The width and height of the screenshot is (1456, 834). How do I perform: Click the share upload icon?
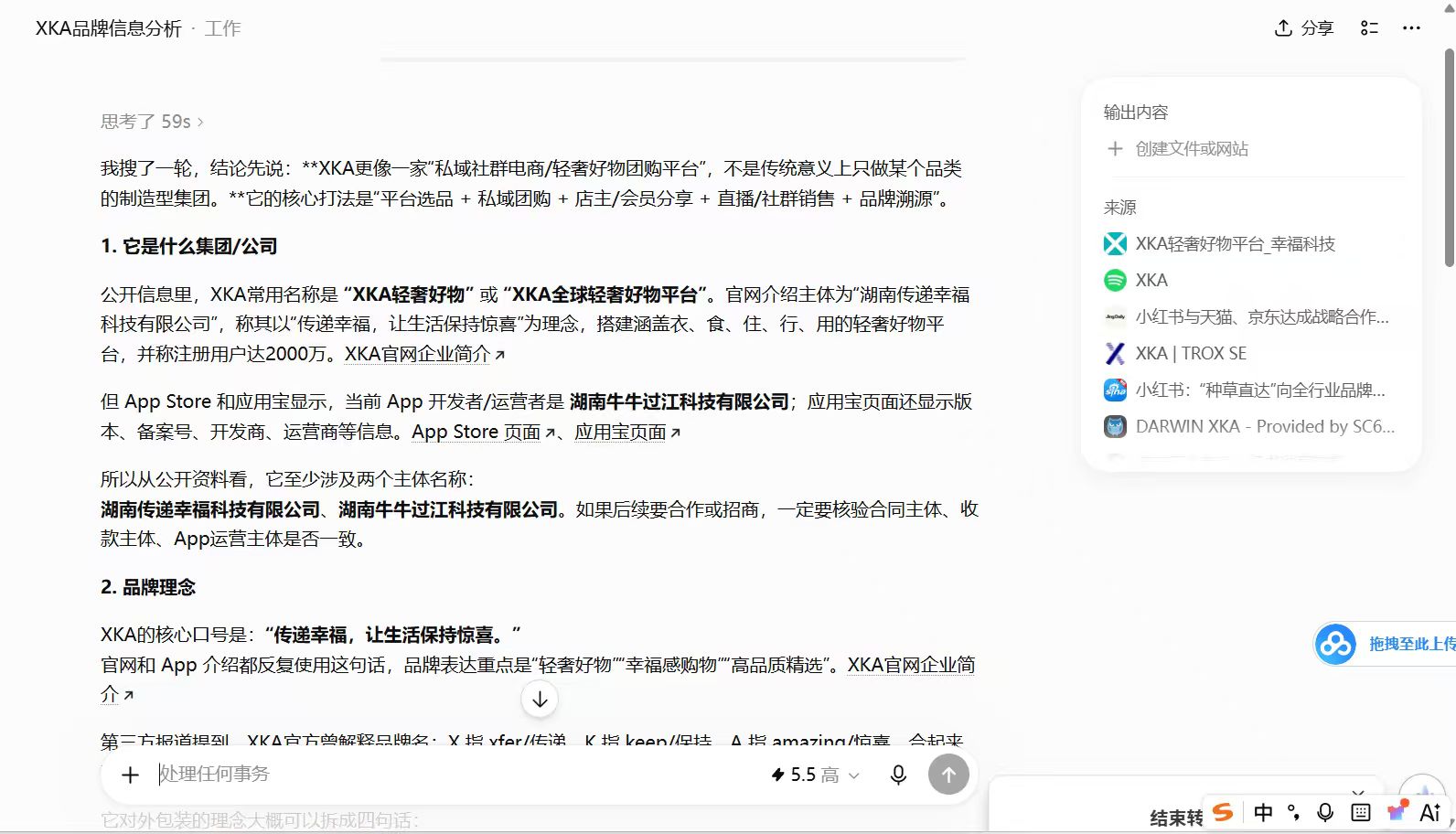[x=1283, y=28]
